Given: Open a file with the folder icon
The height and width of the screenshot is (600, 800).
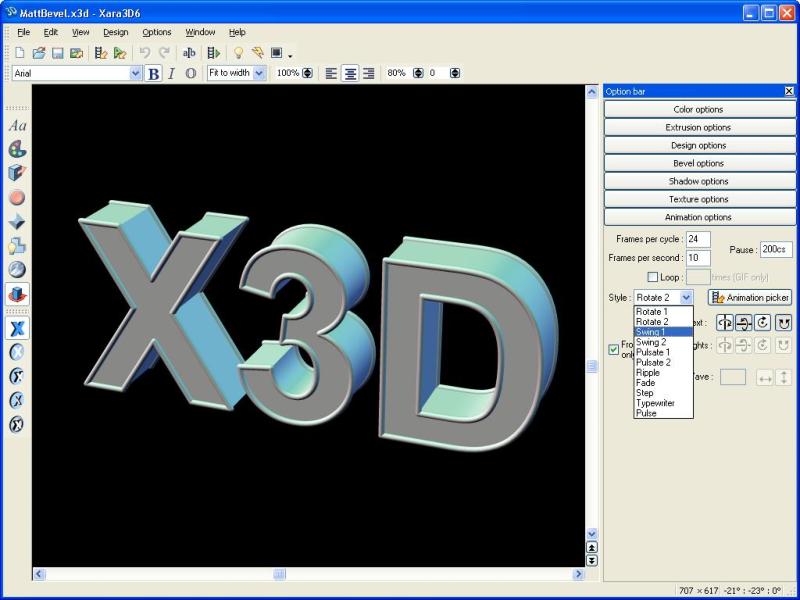Looking at the screenshot, I should [x=39, y=53].
